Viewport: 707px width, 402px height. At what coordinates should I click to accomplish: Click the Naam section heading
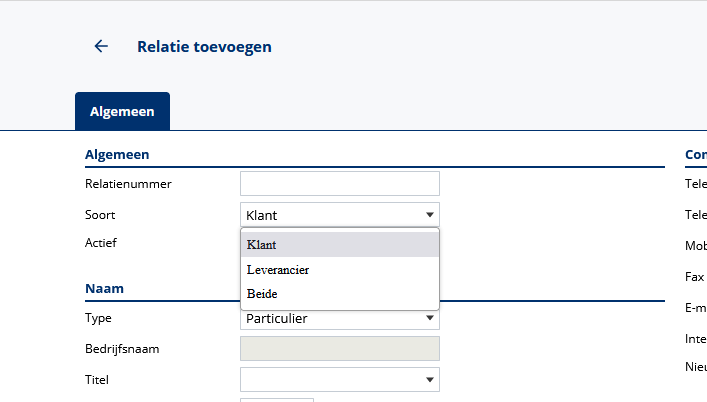coord(104,288)
